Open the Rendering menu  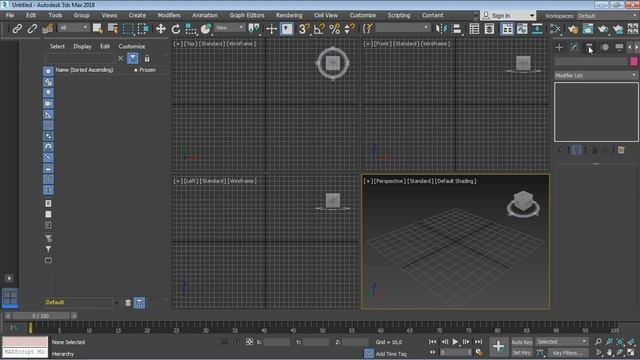(x=289, y=15)
